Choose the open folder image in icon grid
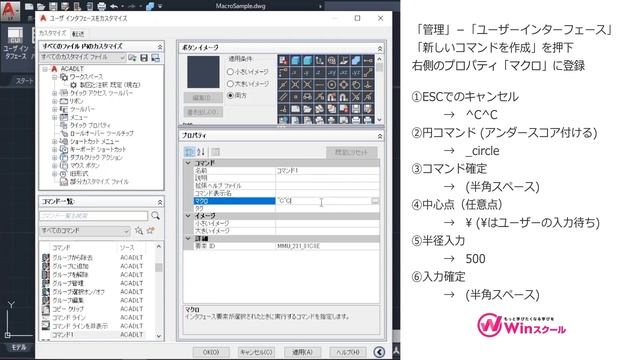The height and width of the screenshot is (360, 640). click(x=307, y=109)
